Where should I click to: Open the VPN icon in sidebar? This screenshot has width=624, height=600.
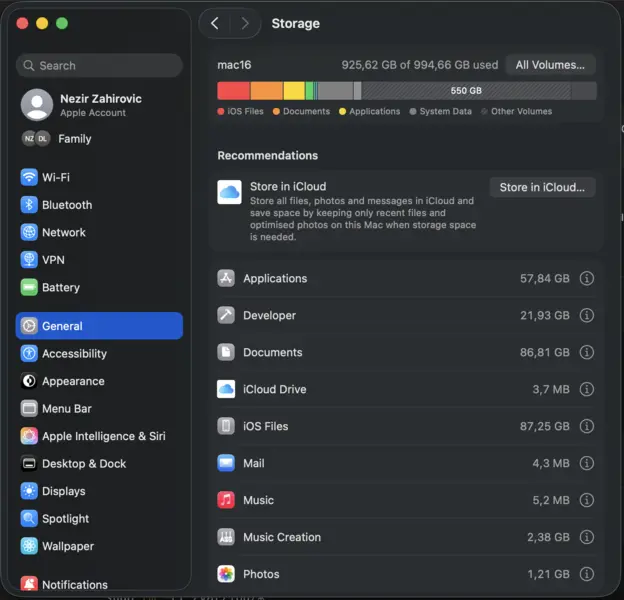click(x=29, y=260)
